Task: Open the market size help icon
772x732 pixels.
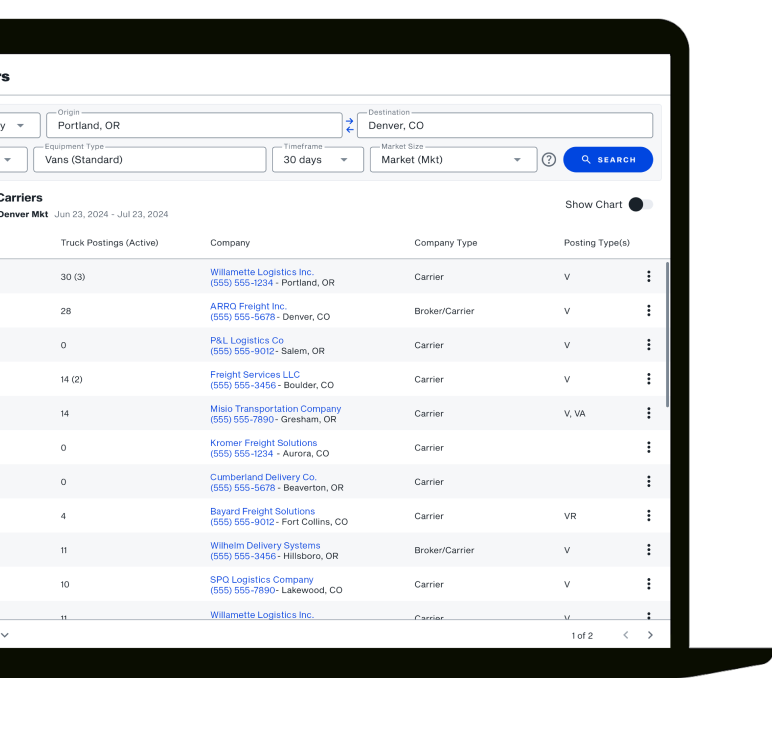Action: pos(548,159)
